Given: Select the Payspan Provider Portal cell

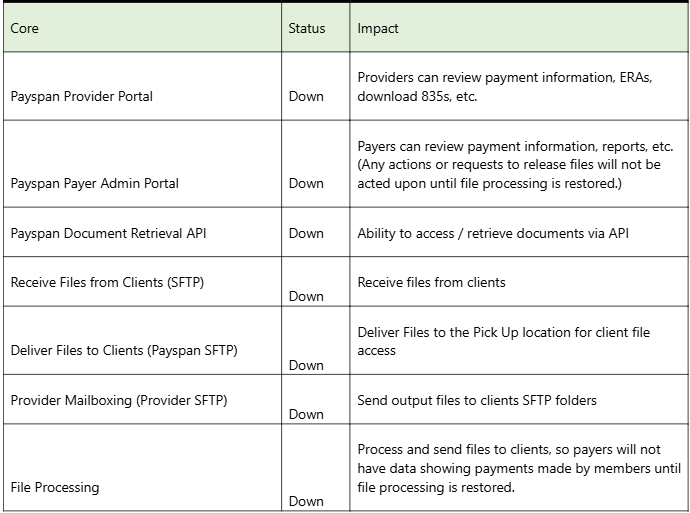Looking at the screenshot, I should [142, 86].
